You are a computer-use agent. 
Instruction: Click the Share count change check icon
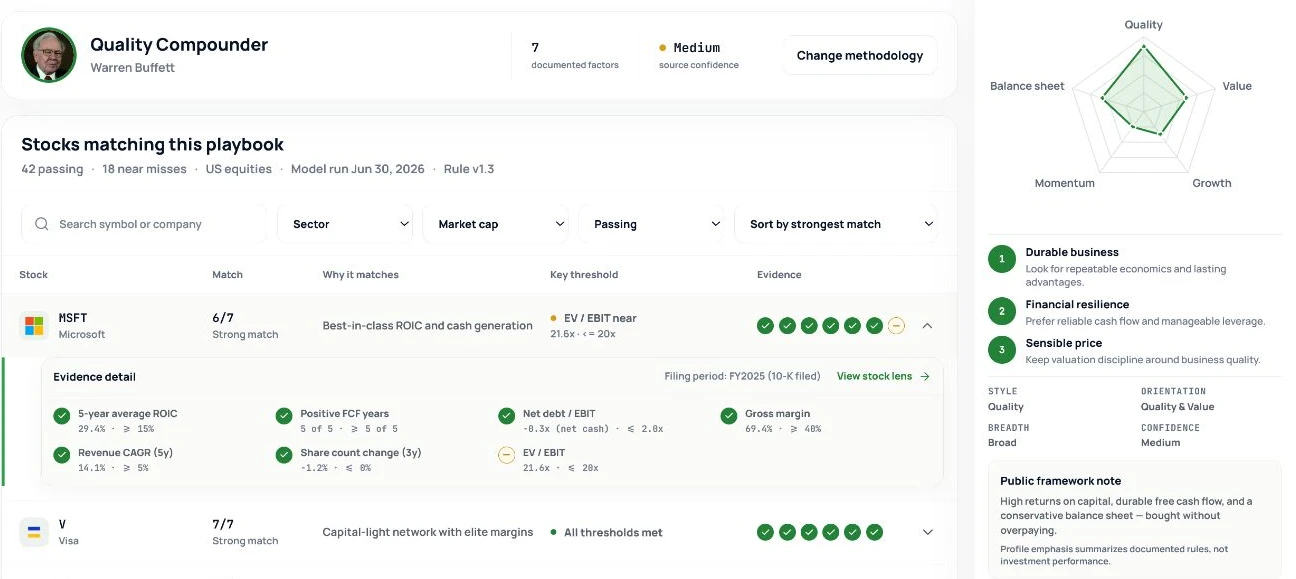coord(284,455)
